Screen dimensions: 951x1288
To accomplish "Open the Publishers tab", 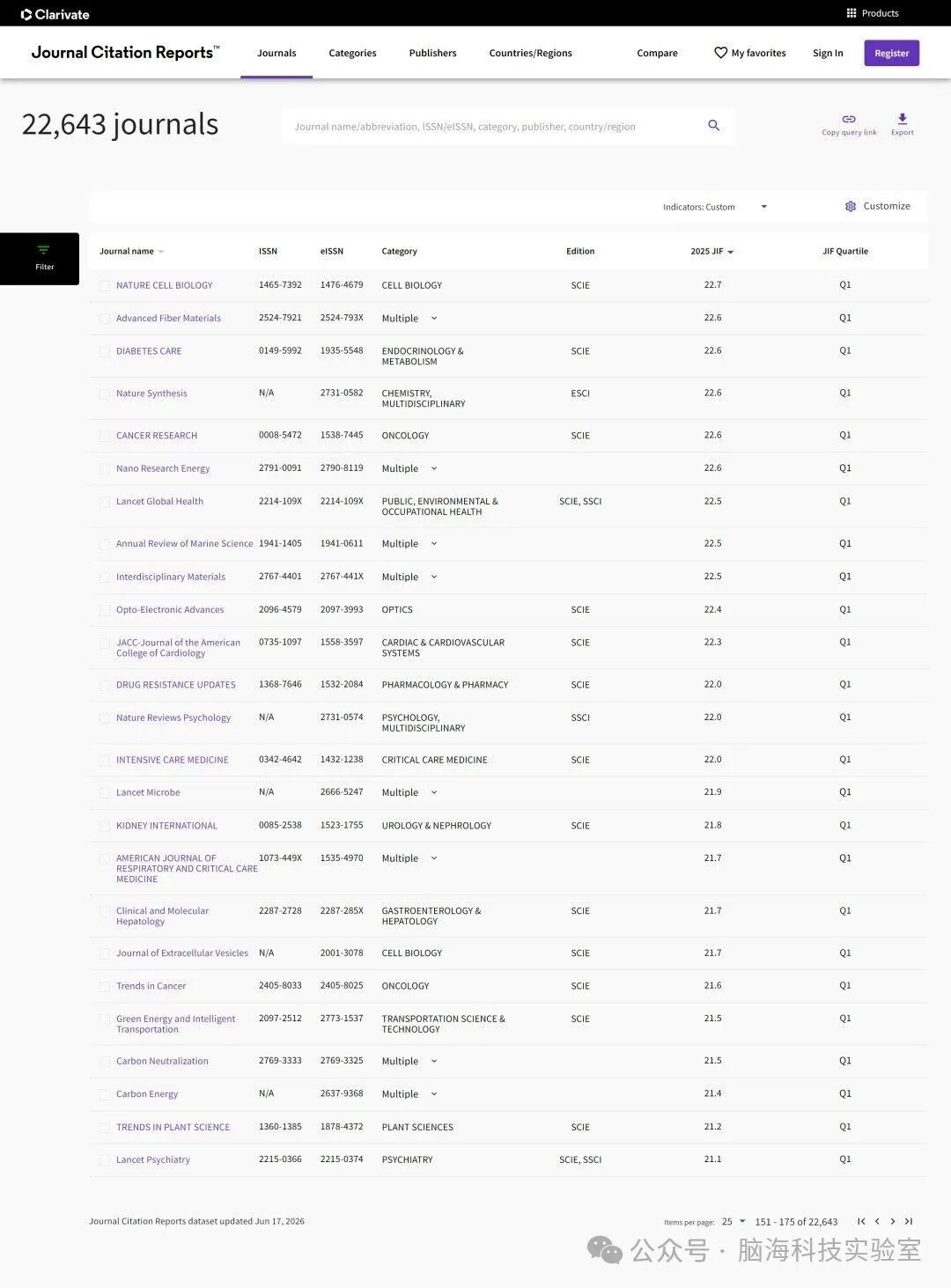I will (432, 53).
